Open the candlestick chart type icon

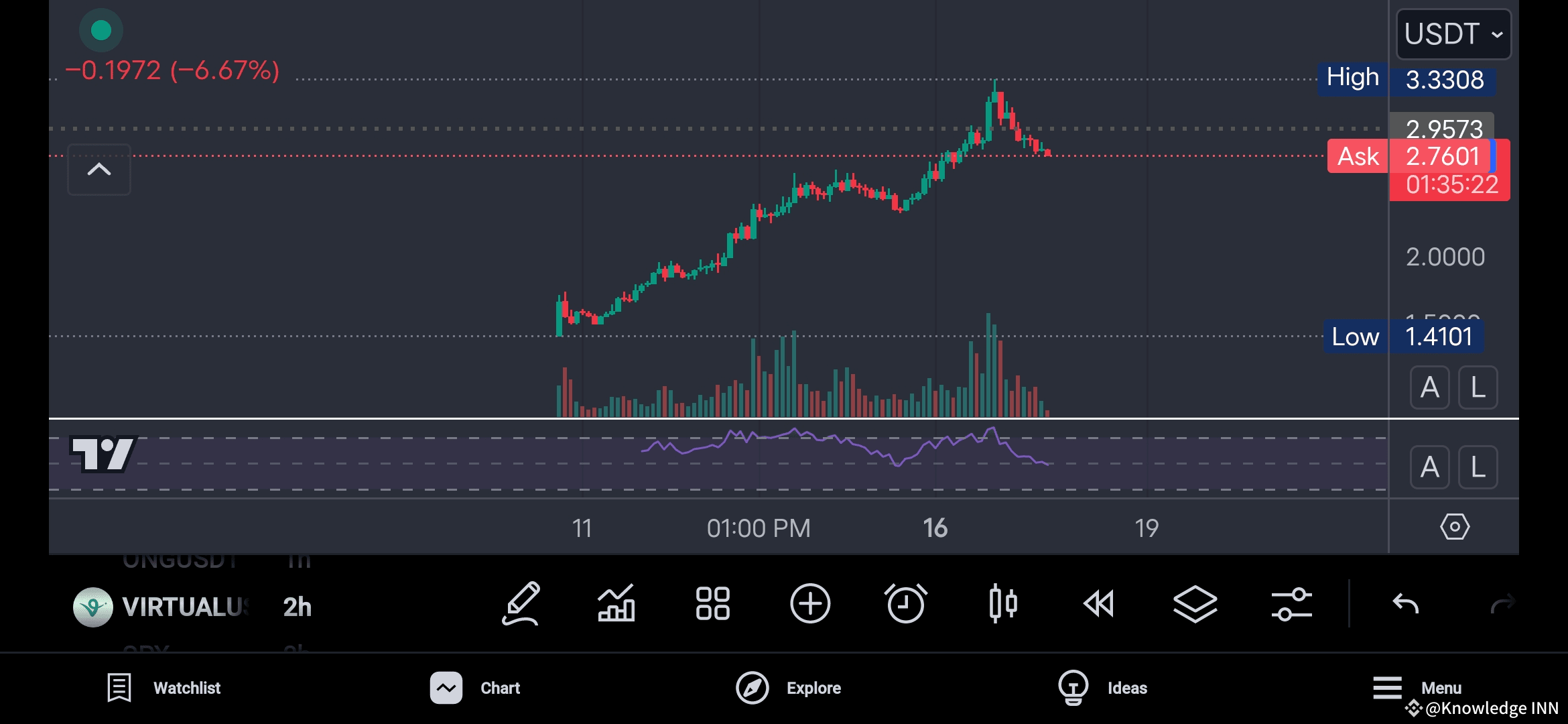(1002, 604)
